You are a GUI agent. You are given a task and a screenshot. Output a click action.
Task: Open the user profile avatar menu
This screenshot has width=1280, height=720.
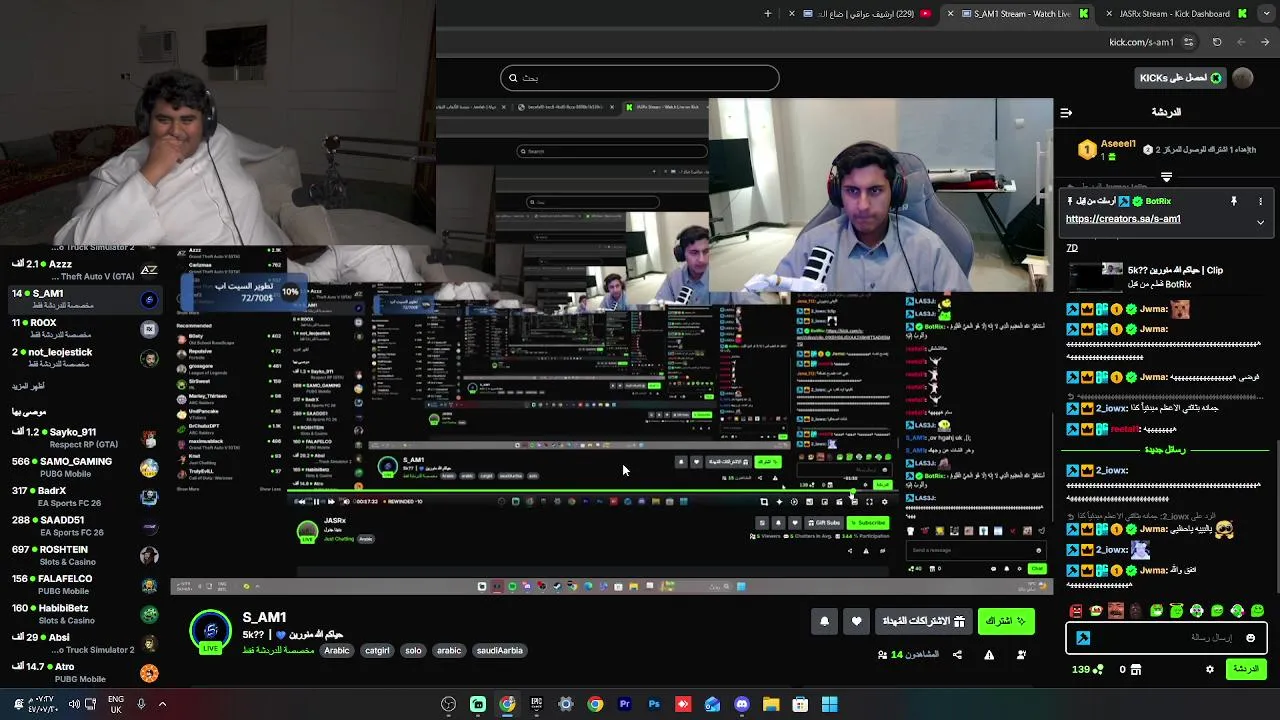(x=1243, y=78)
